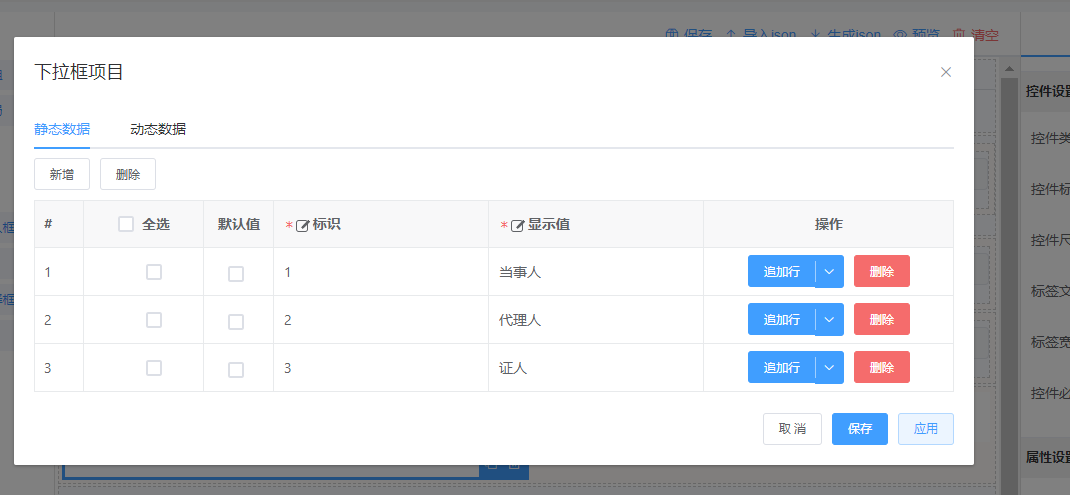Click the 取消 button
Image resolution: width=1070 pixels, height=495 pixels.
792,429
